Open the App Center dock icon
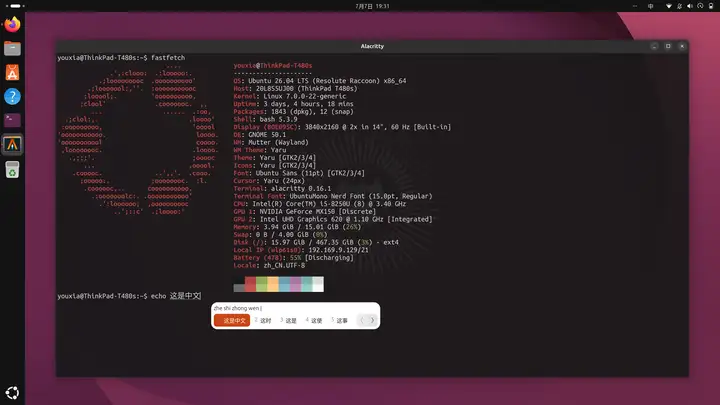 (x=12, y=73)
